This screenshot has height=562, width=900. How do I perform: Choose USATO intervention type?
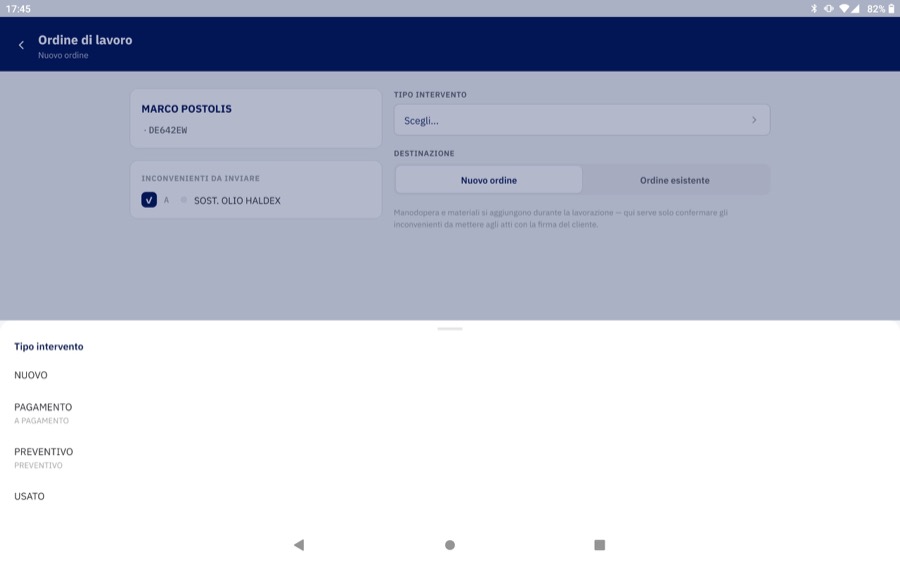coord(450,496)
